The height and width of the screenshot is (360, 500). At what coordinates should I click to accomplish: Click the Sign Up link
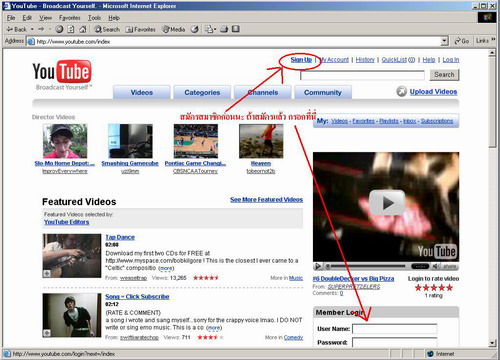(301, 60)
